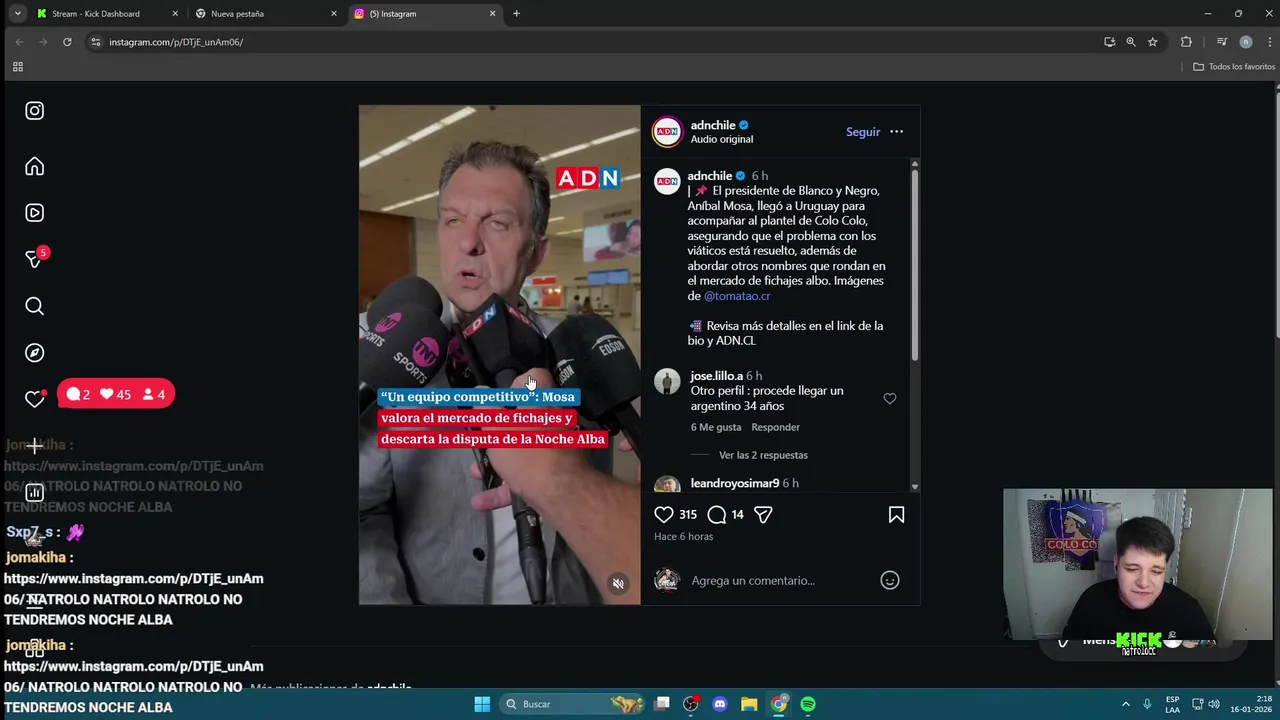The width and height of the screenshot is (1280, 720).
Task: Open OBS Studio from taskbar
Action: pos(690,704)
